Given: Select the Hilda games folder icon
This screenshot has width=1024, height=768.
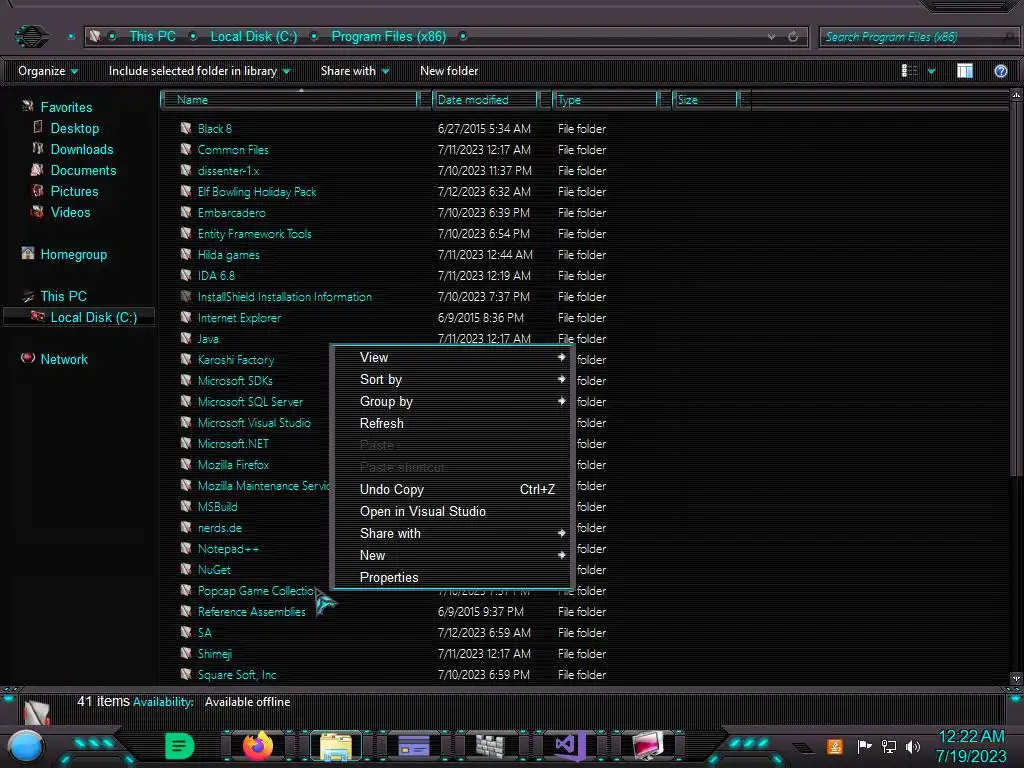Looking at the screenshot, I should [x=186, y=254].
